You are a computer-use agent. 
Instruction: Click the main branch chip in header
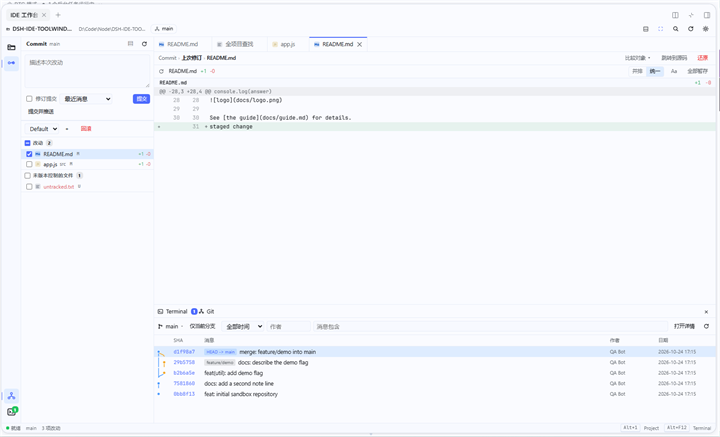(164, 29)
